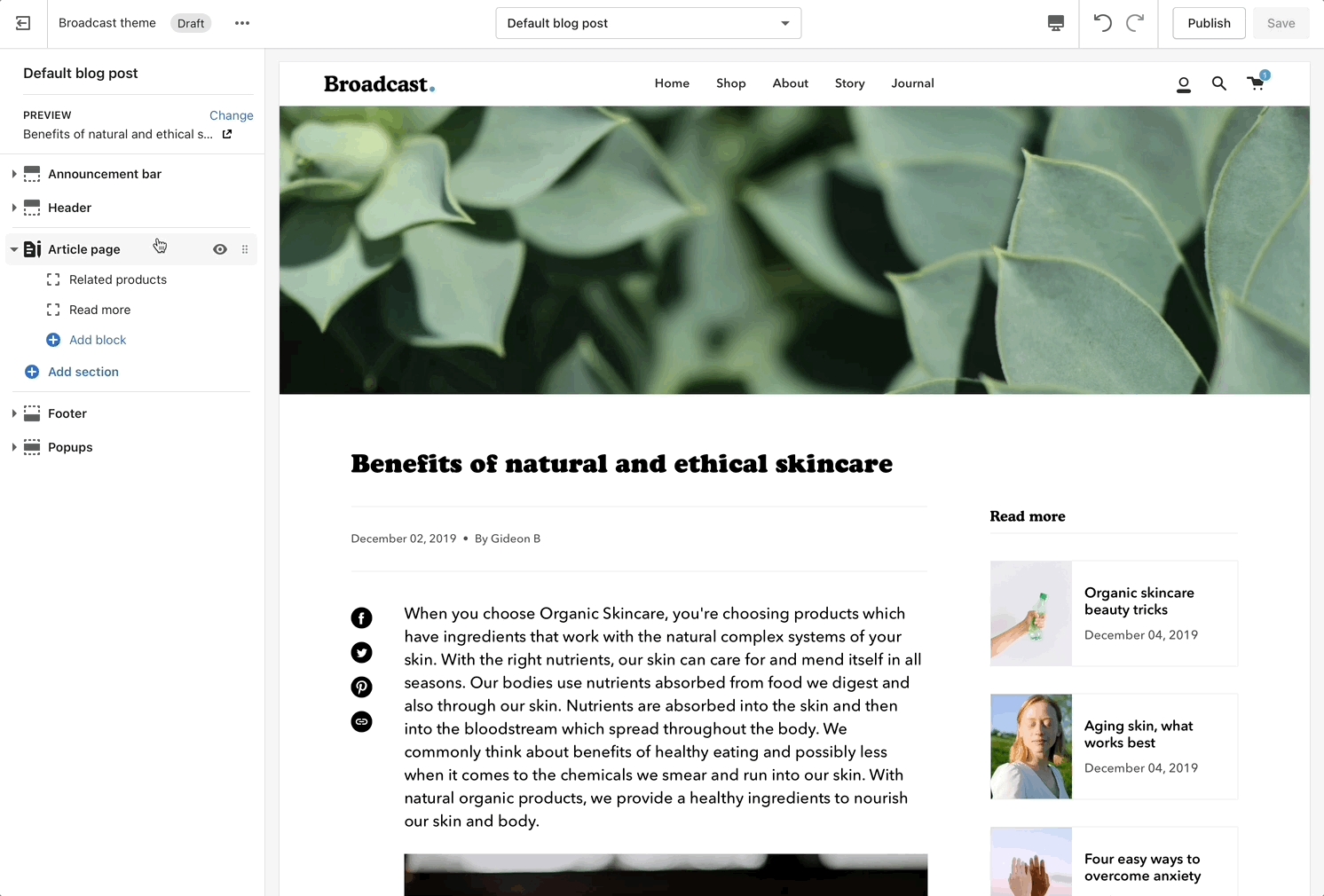Open the preview article external link icon

tap(227, 134)
